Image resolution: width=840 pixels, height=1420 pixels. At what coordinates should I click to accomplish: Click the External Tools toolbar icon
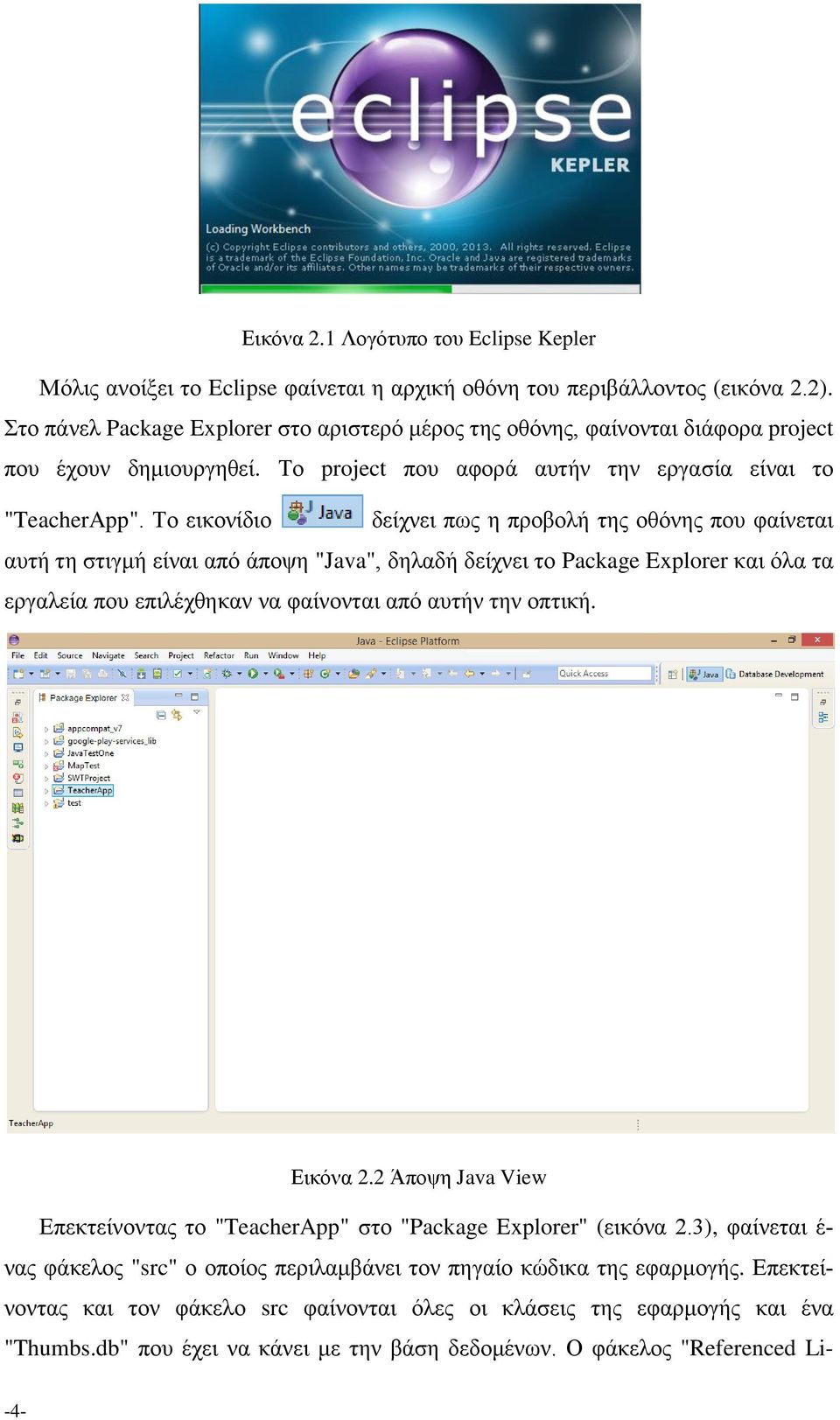pos(278,674)
